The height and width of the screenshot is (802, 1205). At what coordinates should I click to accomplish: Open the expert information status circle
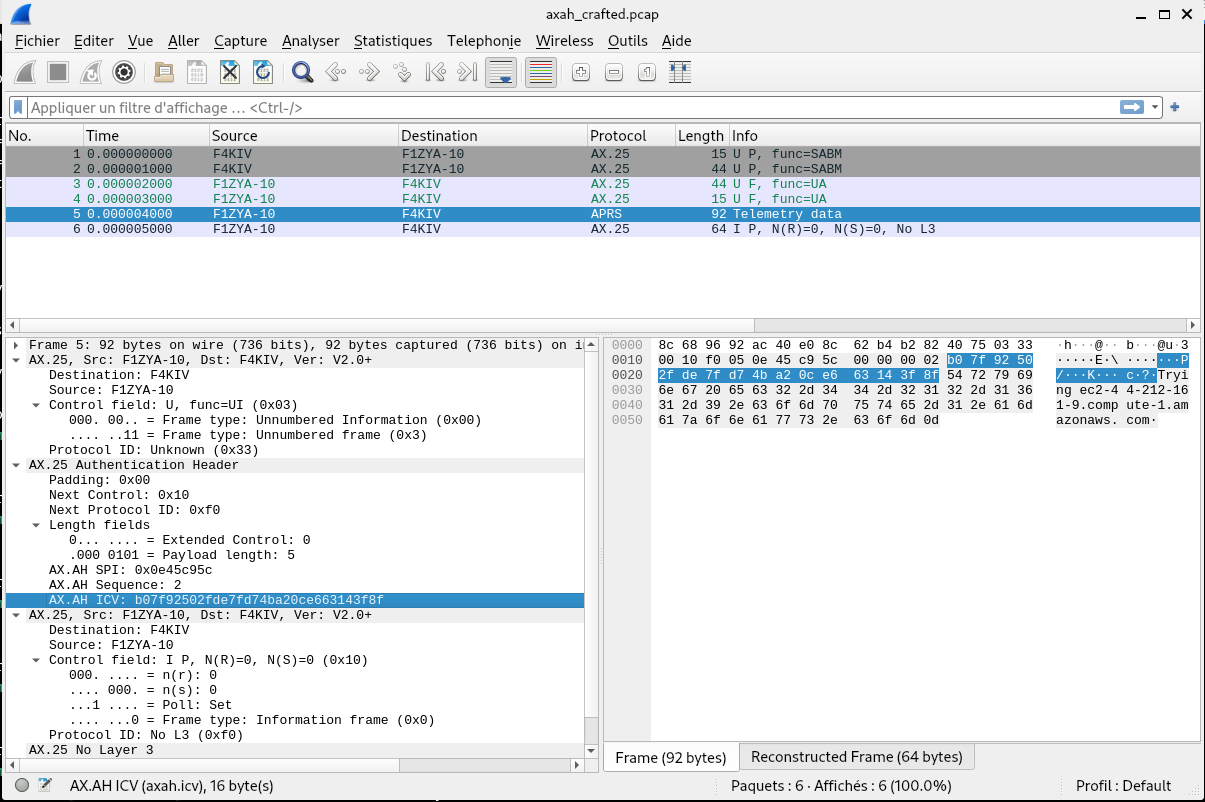coord(22,786)
